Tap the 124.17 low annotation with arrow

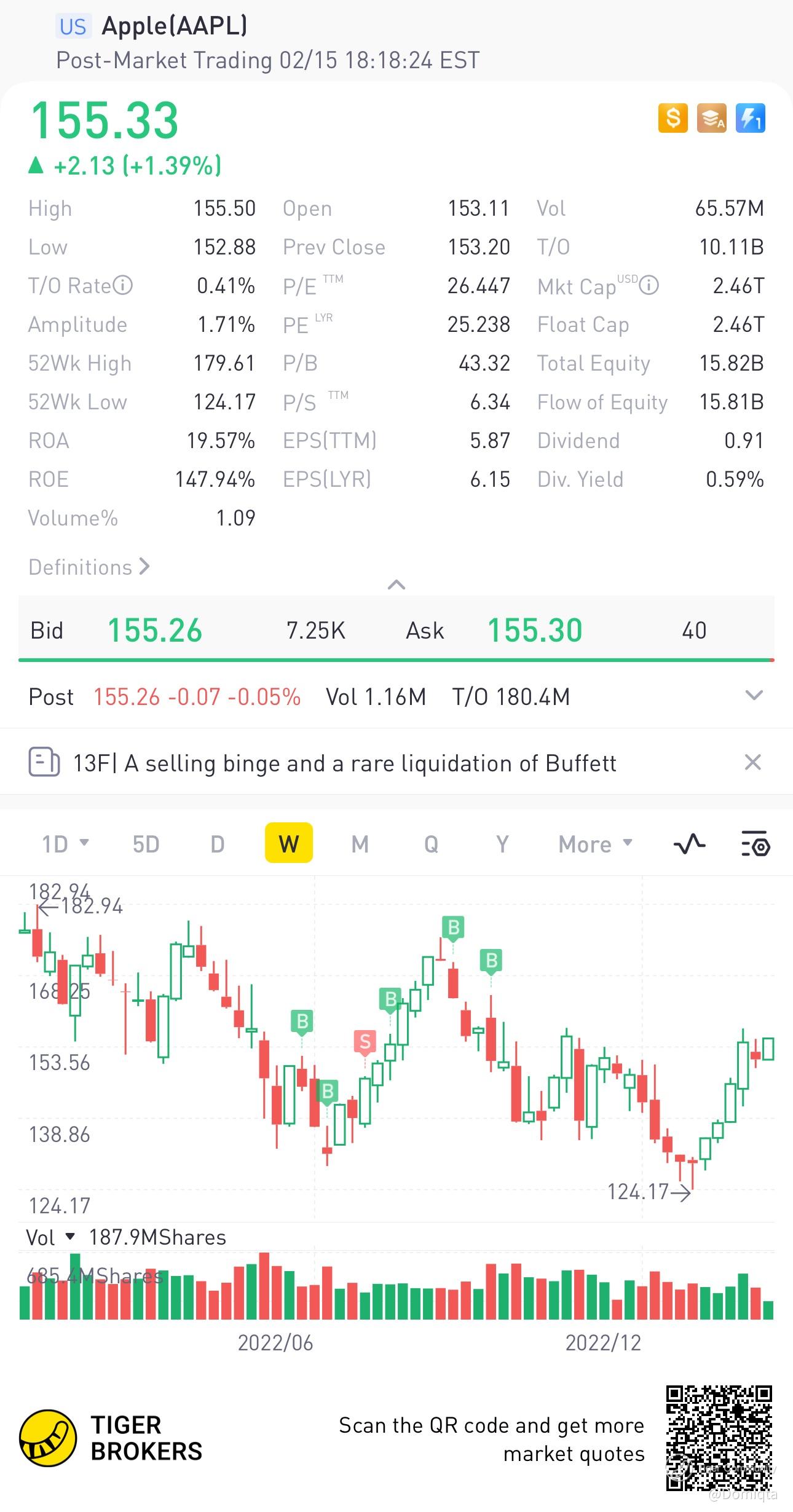[x=649, y=1192]
